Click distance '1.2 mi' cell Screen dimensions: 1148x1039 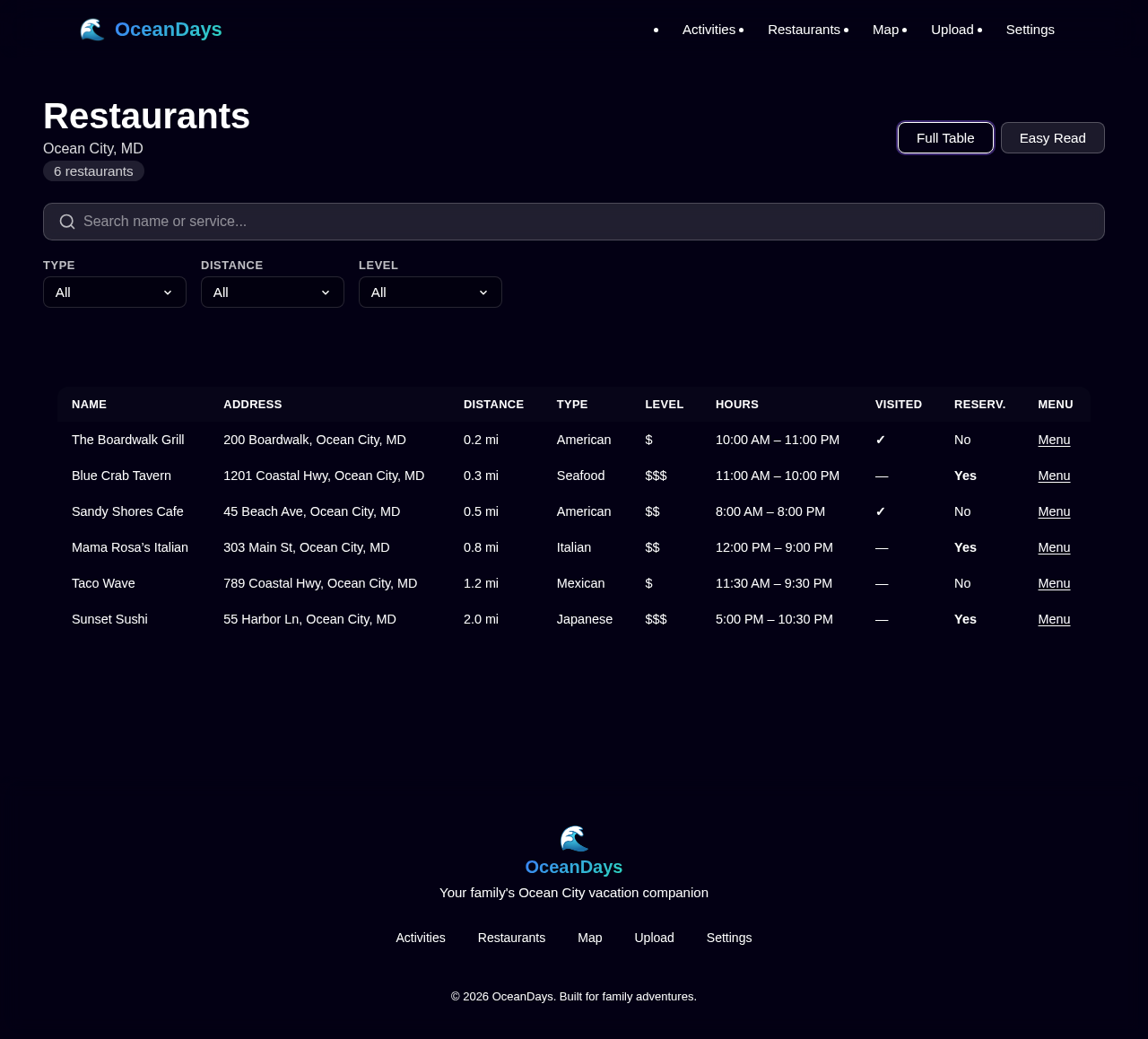click(481, 583)
